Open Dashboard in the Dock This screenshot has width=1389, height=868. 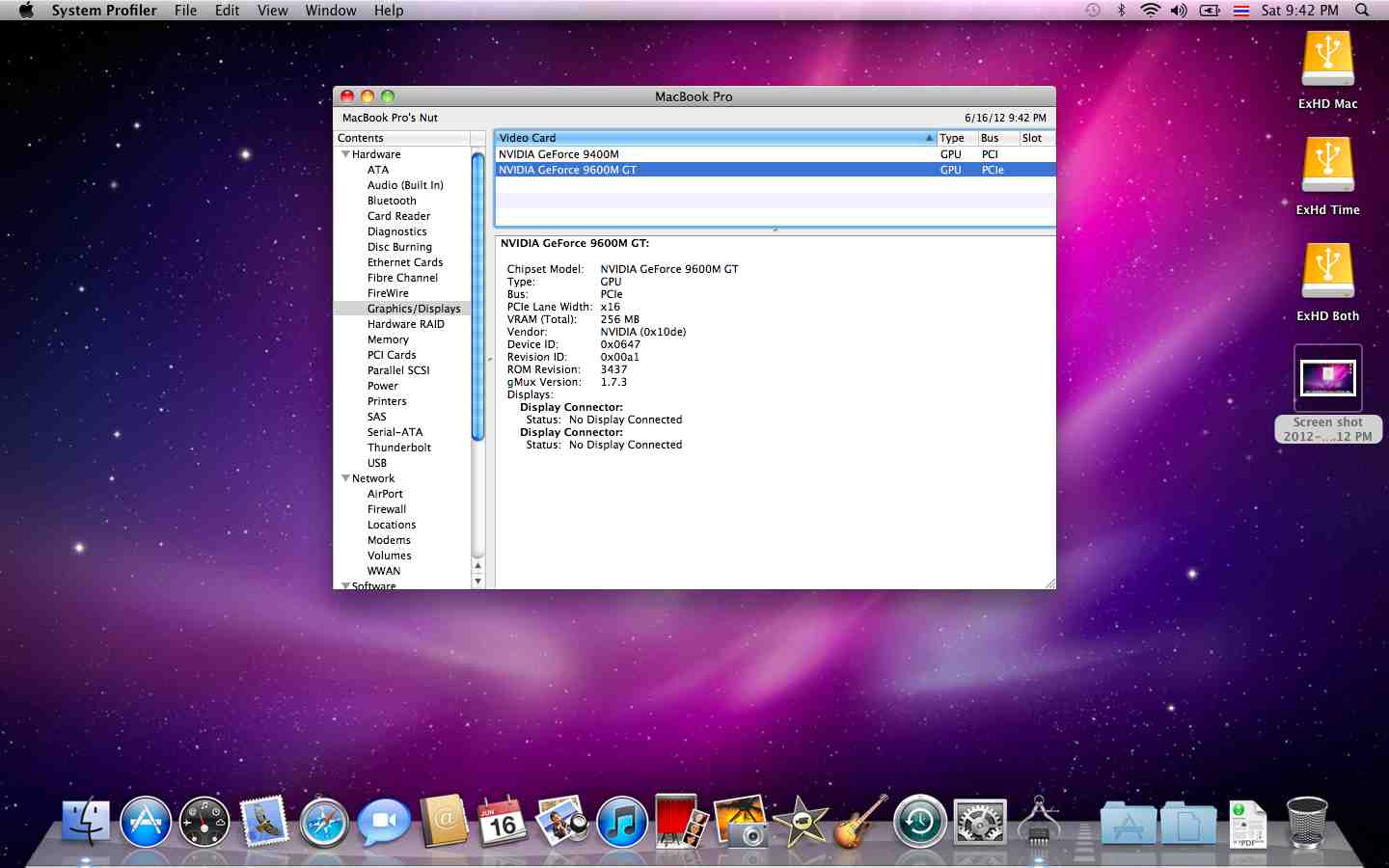click(x=204, y=822)
